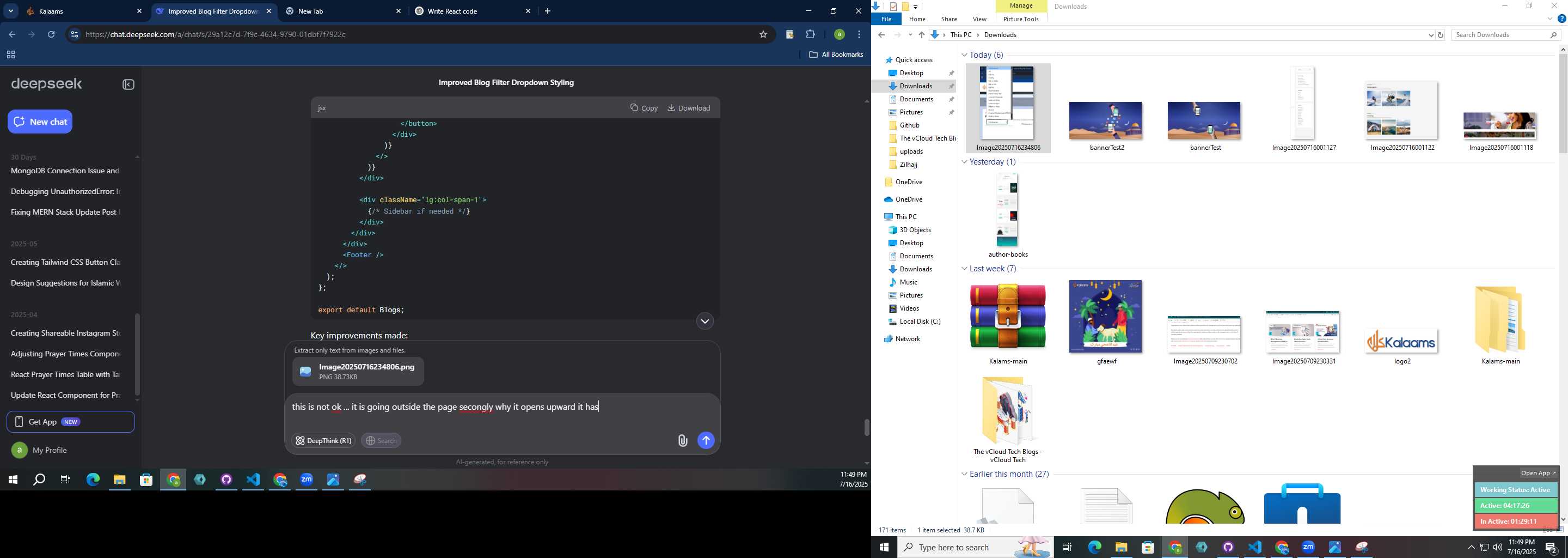
Task: Open the tab groups grid icon
Action: [x=10, y=56]
